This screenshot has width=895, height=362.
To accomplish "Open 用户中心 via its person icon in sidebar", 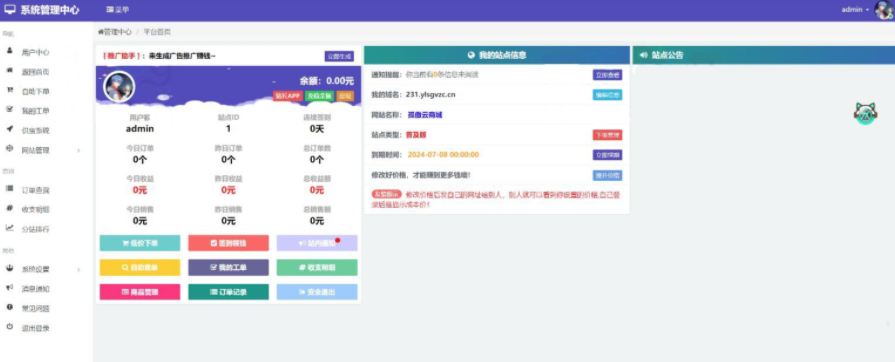I will 10,51.
